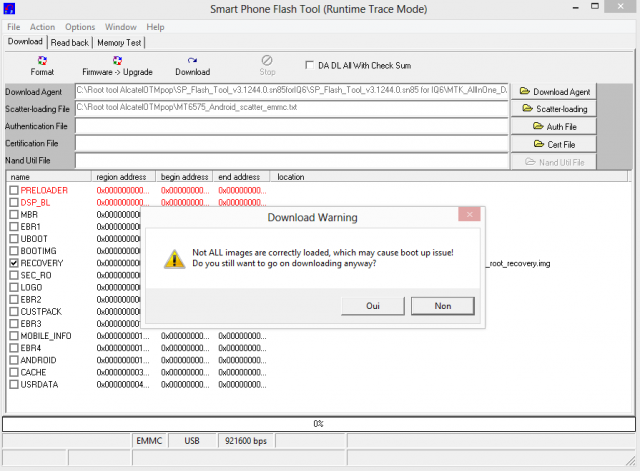Switch to the Download tab
The image size is (640, 471).
pos(25,42)
